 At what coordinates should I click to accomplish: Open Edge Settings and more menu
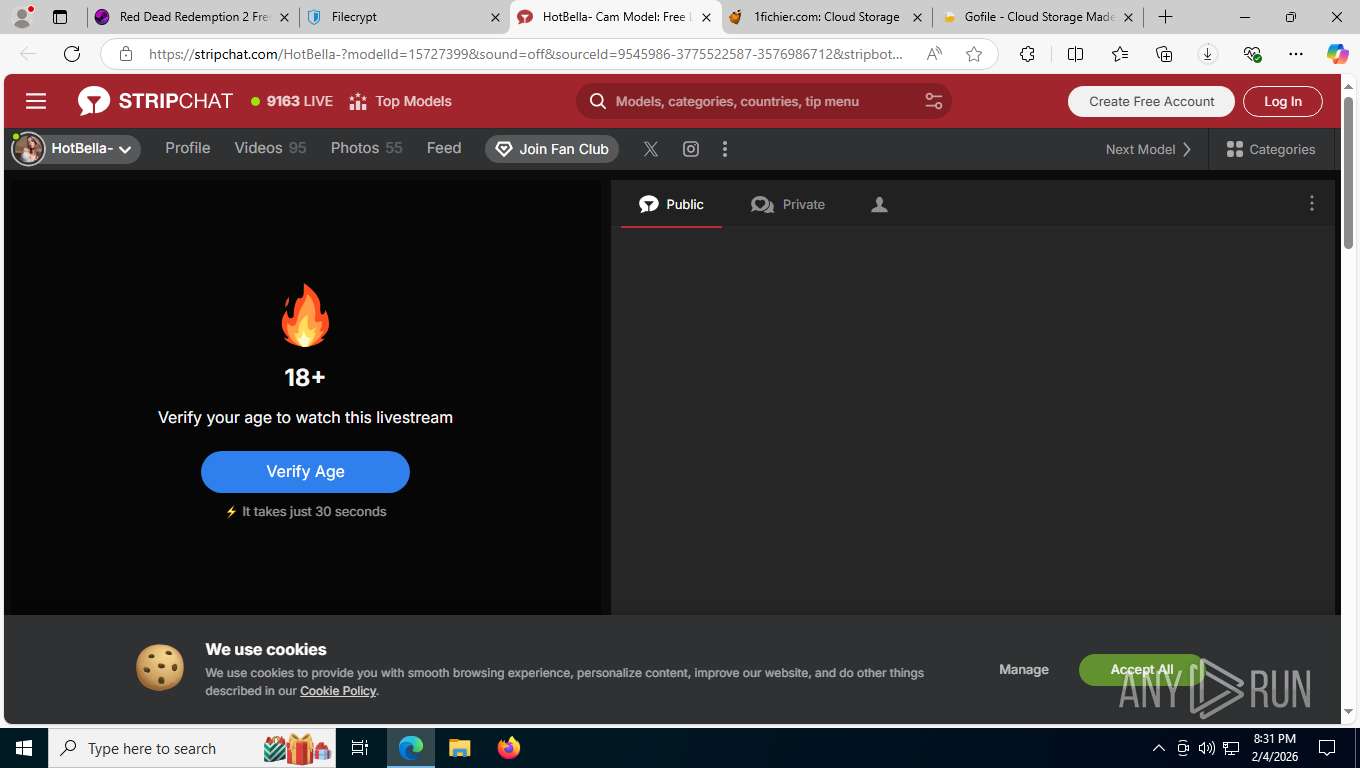click(1296, 54)
